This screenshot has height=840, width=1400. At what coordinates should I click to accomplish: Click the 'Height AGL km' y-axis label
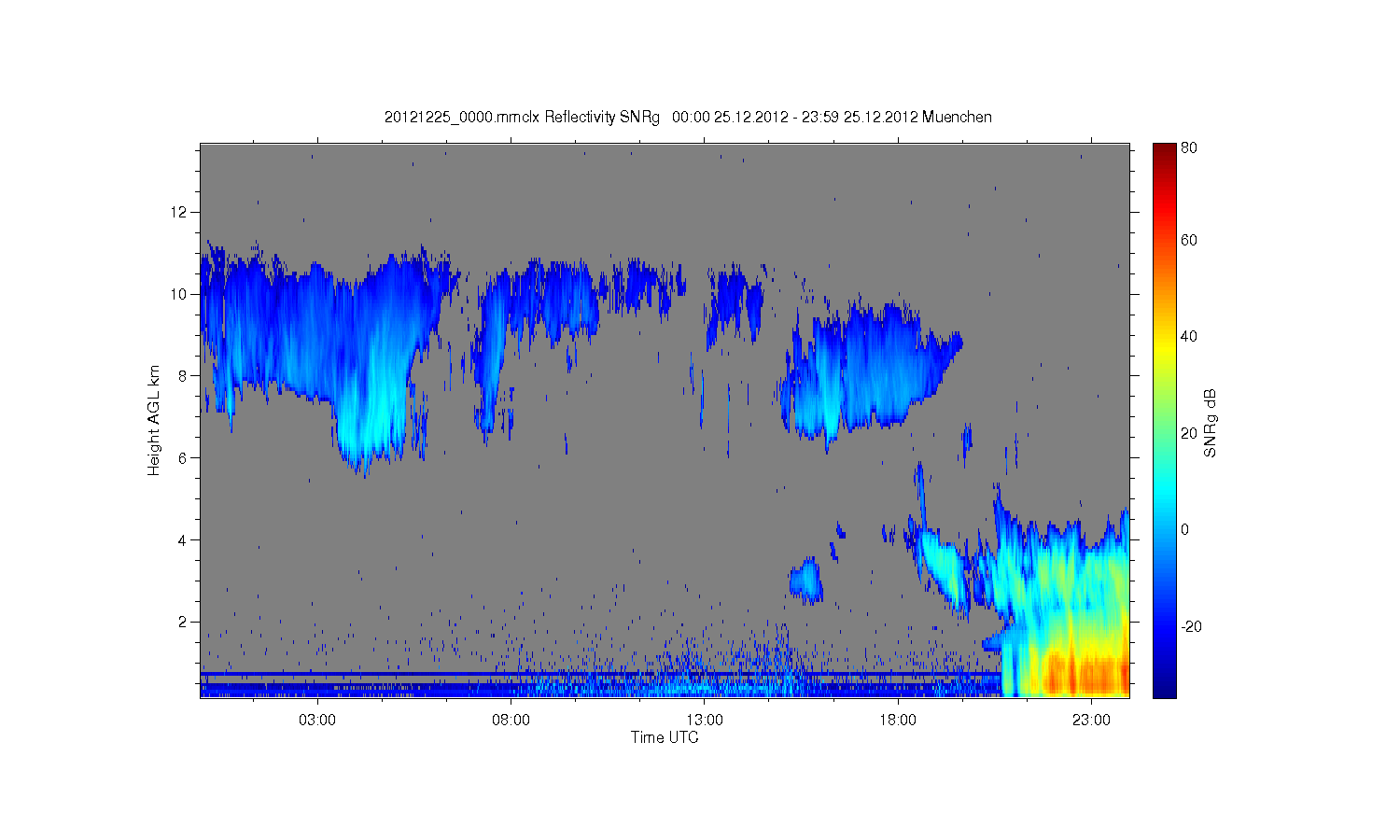point(154,420)
